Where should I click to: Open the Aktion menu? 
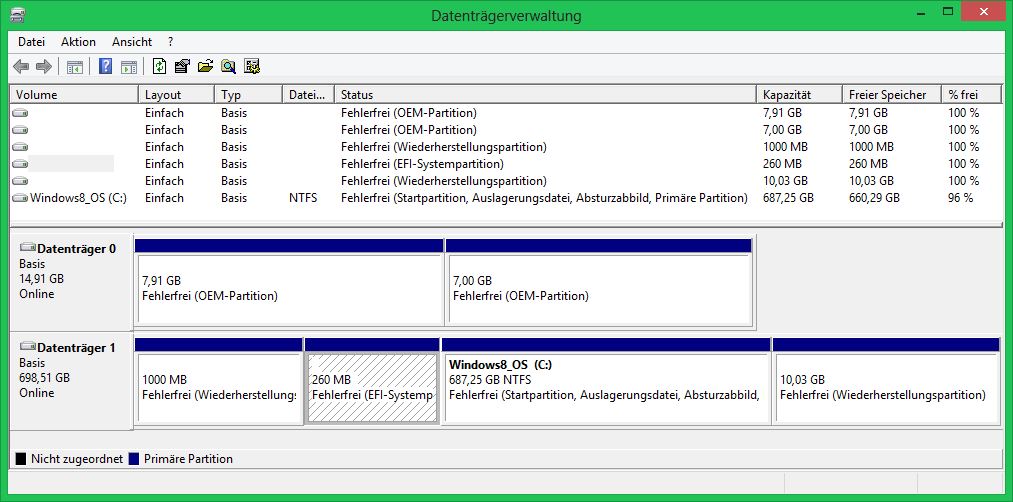(78, 42)
